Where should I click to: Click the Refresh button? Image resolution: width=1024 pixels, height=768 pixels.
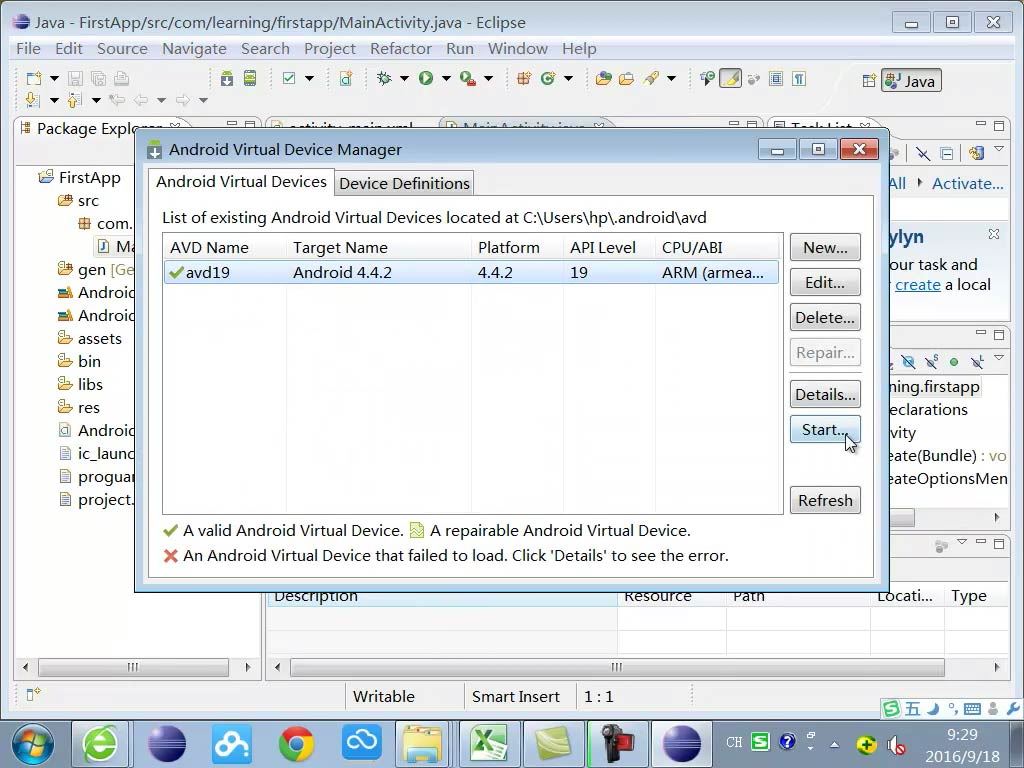pos(825,500)
